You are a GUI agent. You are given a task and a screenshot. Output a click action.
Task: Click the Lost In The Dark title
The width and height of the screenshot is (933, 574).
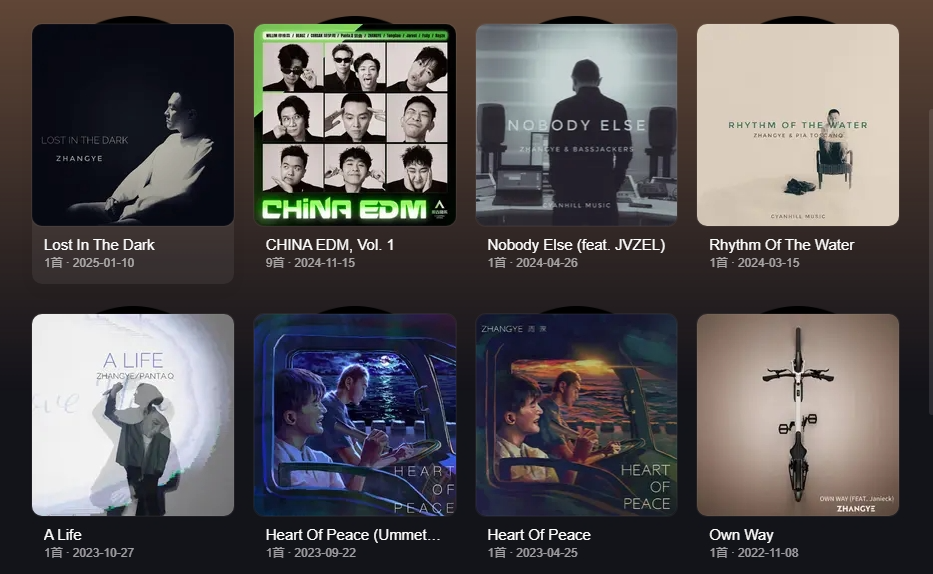[x=99, y=245]
